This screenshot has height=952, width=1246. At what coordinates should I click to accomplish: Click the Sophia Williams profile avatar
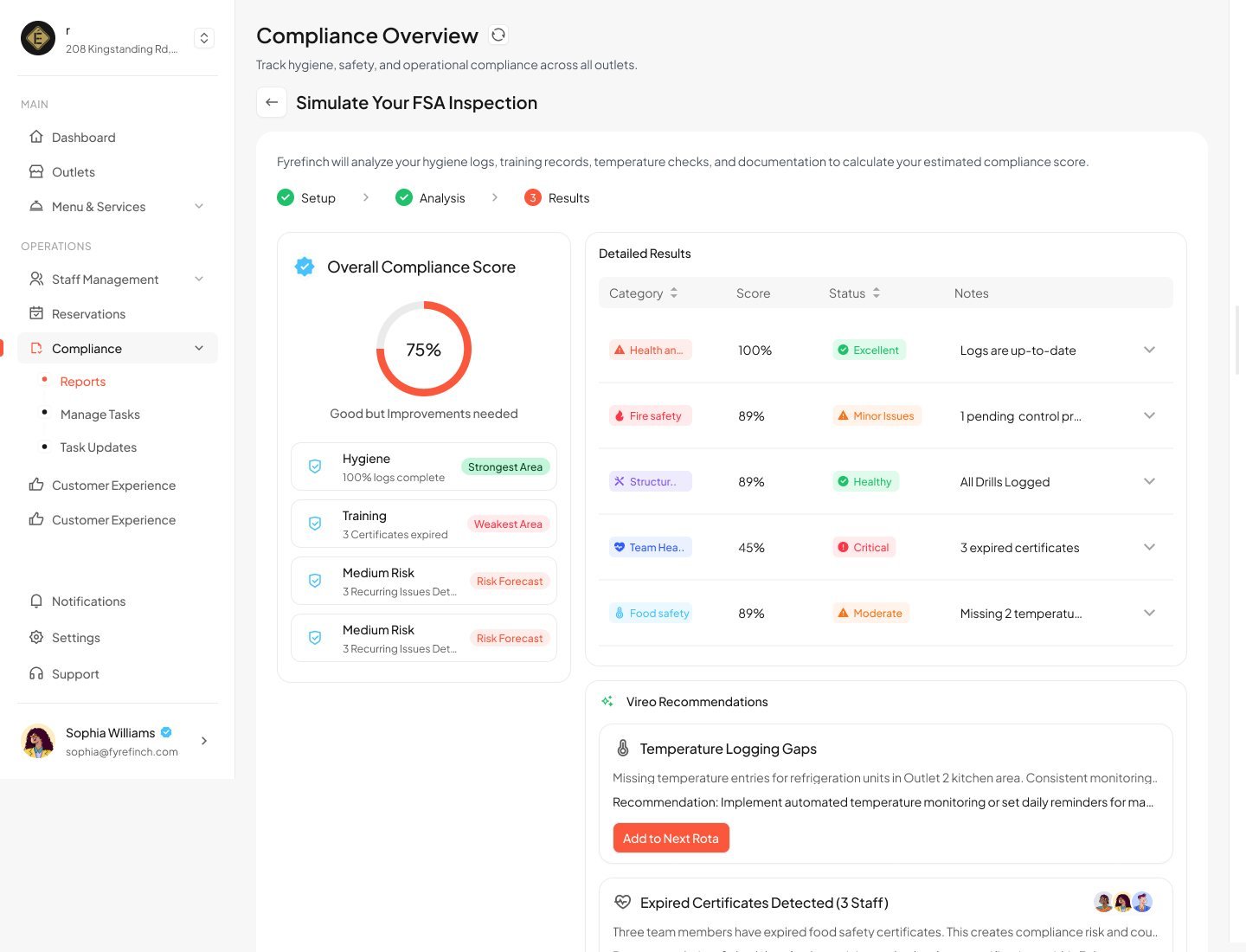(x=38, y=741)
